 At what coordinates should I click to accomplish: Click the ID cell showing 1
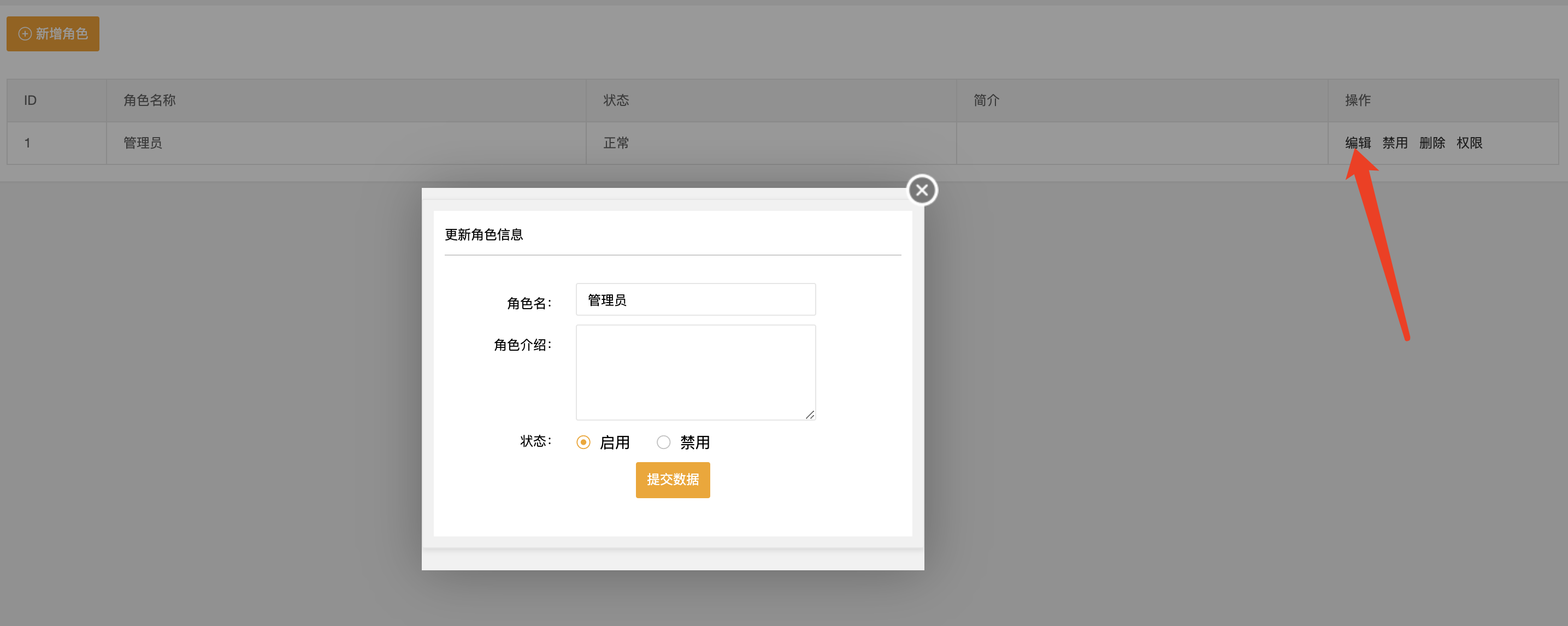click(57, 143)
